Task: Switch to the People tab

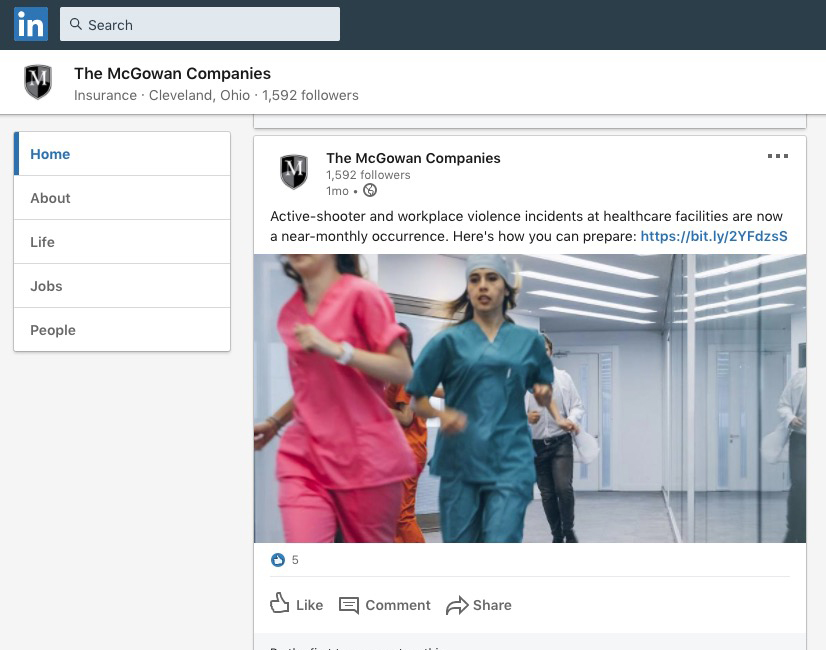Action: tap(122, 330)
